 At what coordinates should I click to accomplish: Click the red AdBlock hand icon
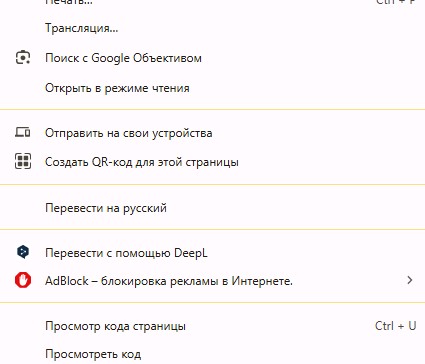tap(23, 280)
